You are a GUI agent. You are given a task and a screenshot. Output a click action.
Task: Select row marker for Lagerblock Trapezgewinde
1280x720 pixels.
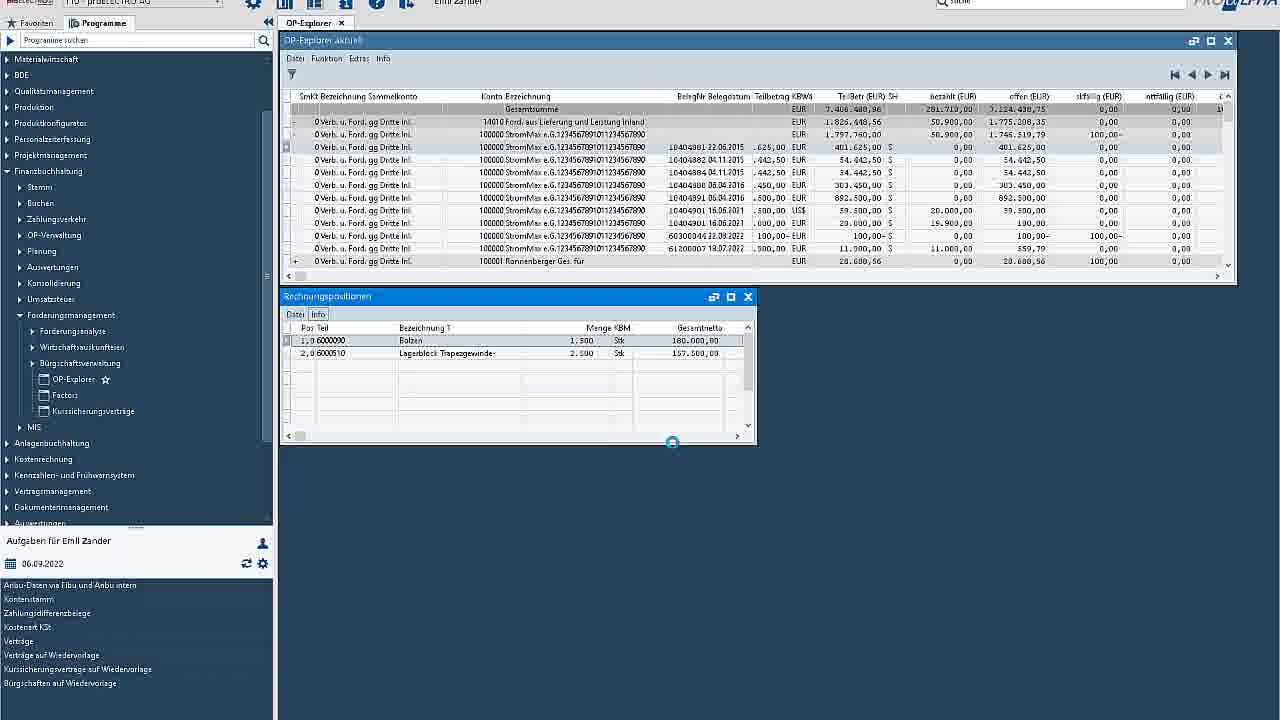point(287,354)
